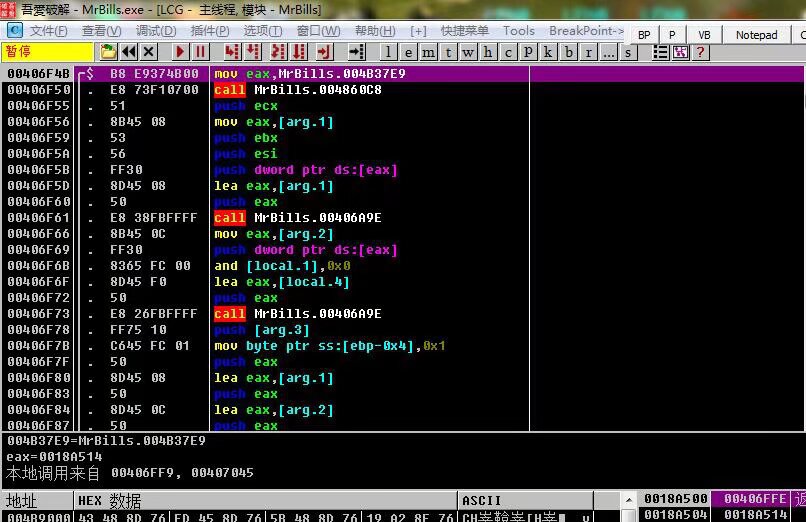The height and width of the screenshot is (522, 806).
Task: Click the yellow 暂停 status field
Action: [x=47, y=52]
